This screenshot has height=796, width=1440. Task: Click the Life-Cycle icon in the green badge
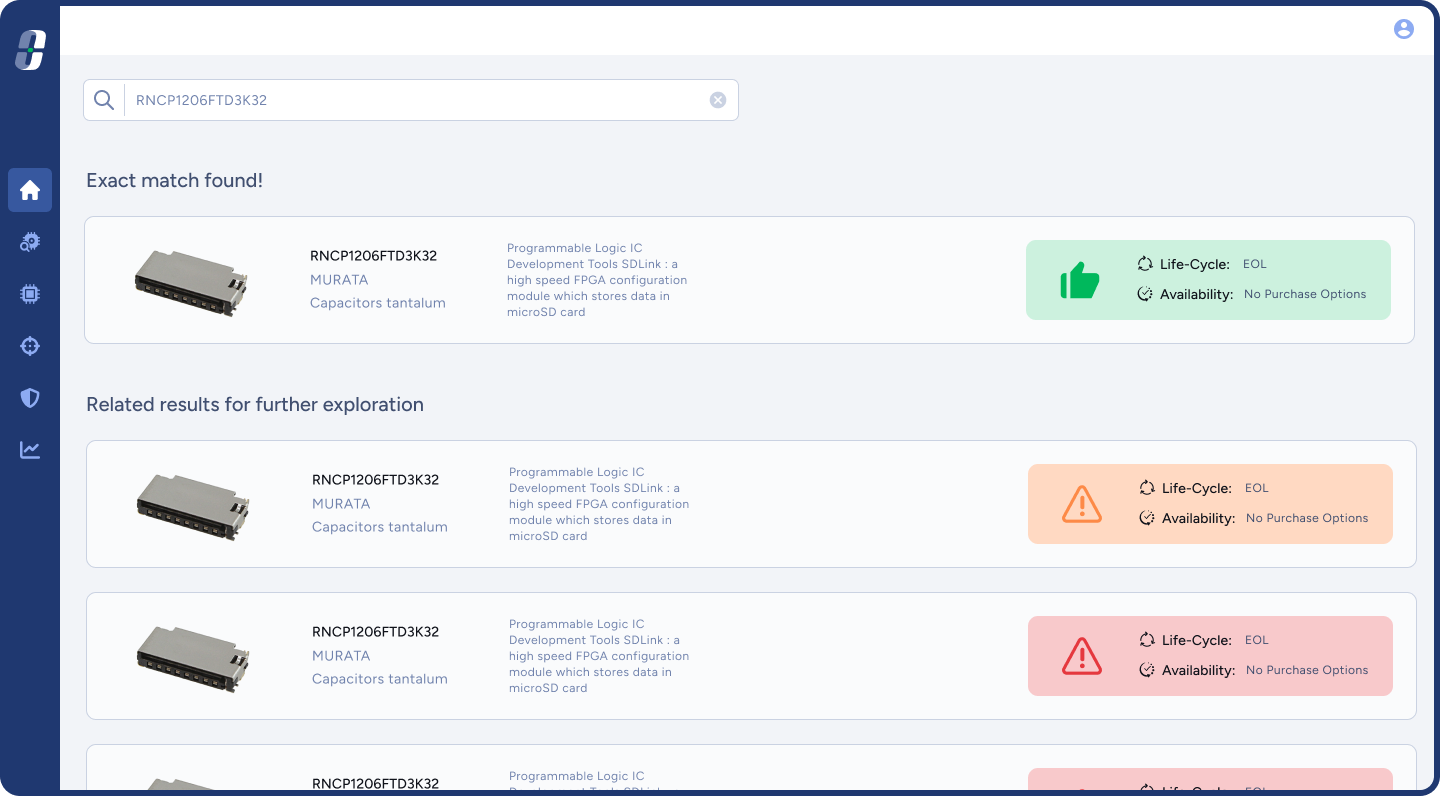click(x=1145, y=264)
